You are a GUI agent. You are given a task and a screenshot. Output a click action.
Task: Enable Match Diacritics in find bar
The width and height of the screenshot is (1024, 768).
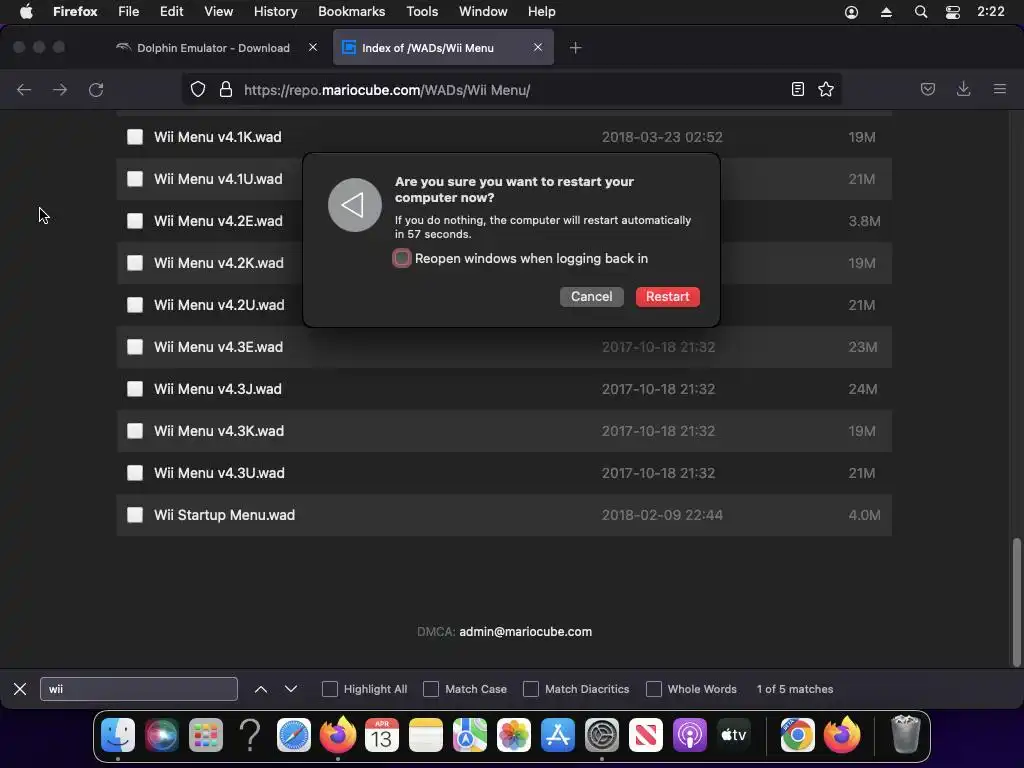[531, 689]
